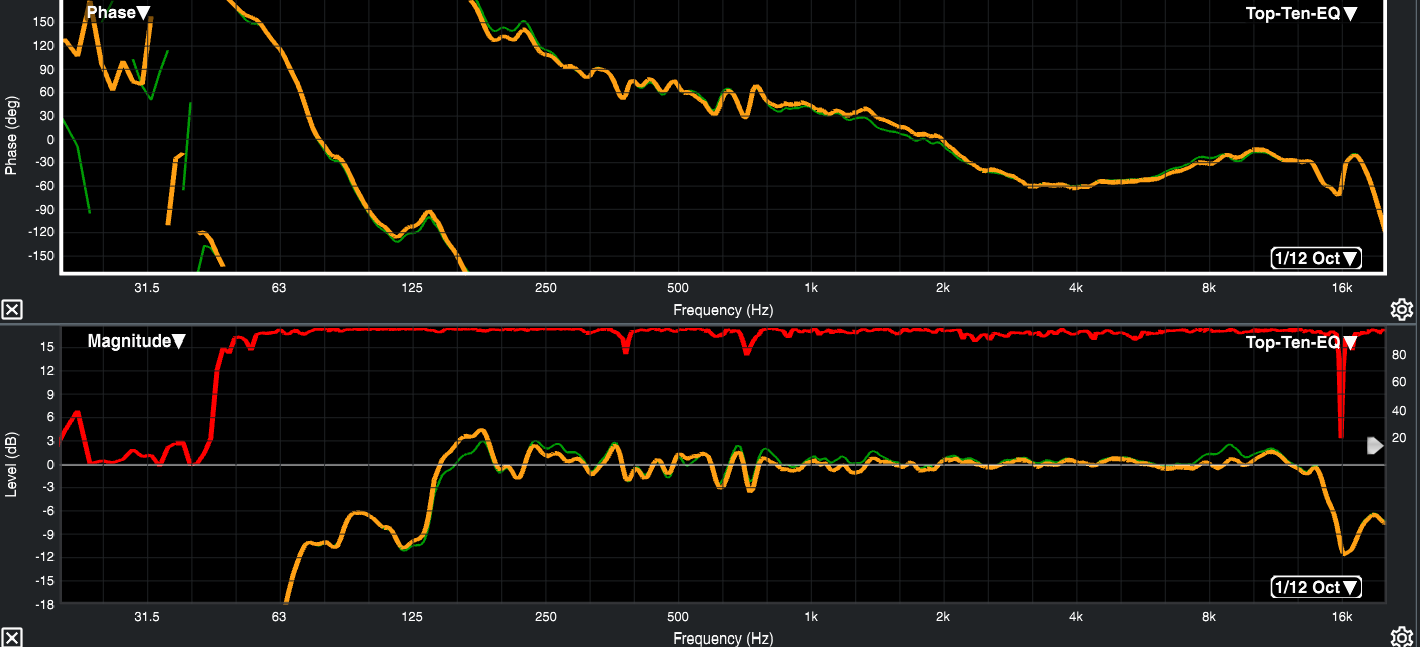Screen dimensions: 1420x647
Task: Click the Level (dB) axis label
Action: pyautogui.click(x=12, y=463)
